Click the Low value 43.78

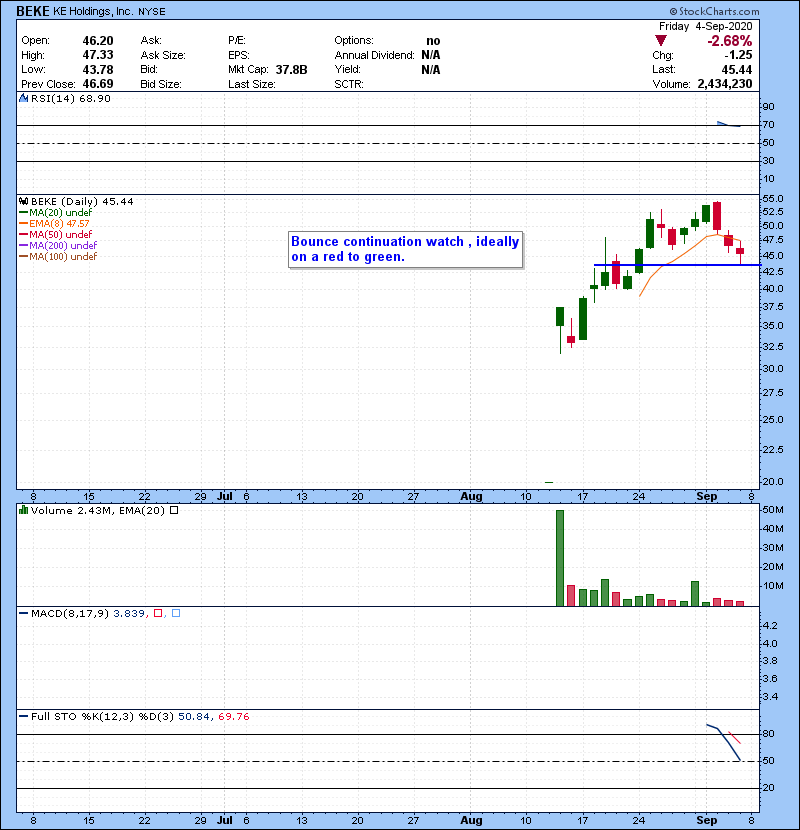tap(98, 69)
